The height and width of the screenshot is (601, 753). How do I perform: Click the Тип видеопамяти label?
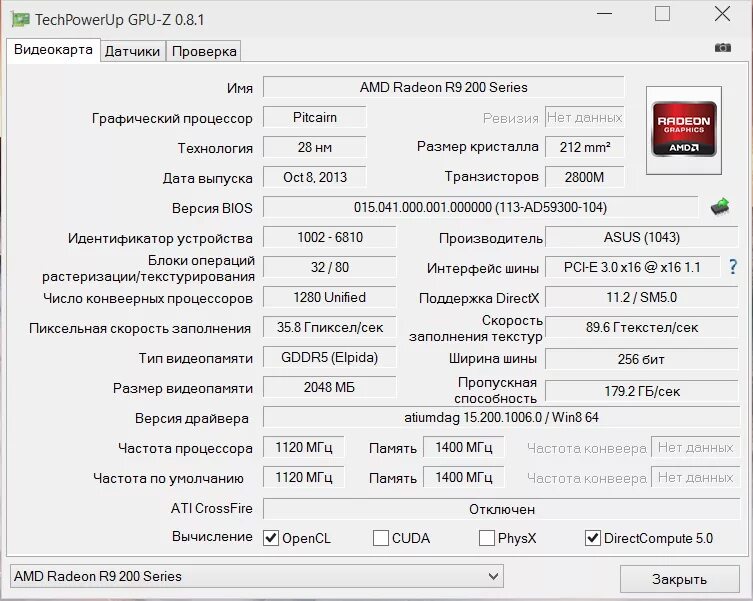[x=195, y=358]
